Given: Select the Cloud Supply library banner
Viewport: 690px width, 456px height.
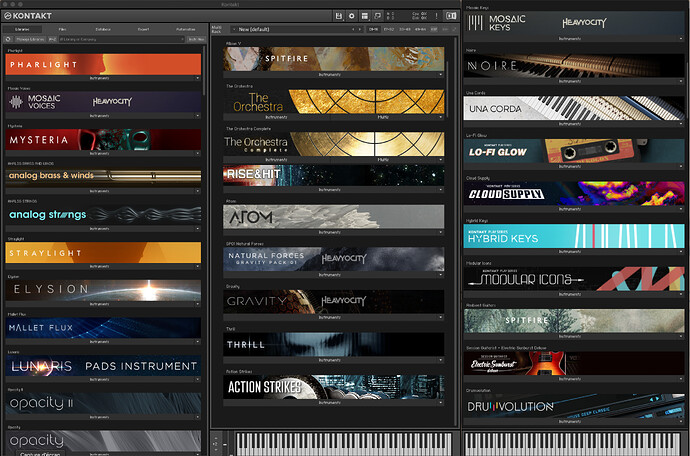Looking at the screenshot, I should click(574, 193).
